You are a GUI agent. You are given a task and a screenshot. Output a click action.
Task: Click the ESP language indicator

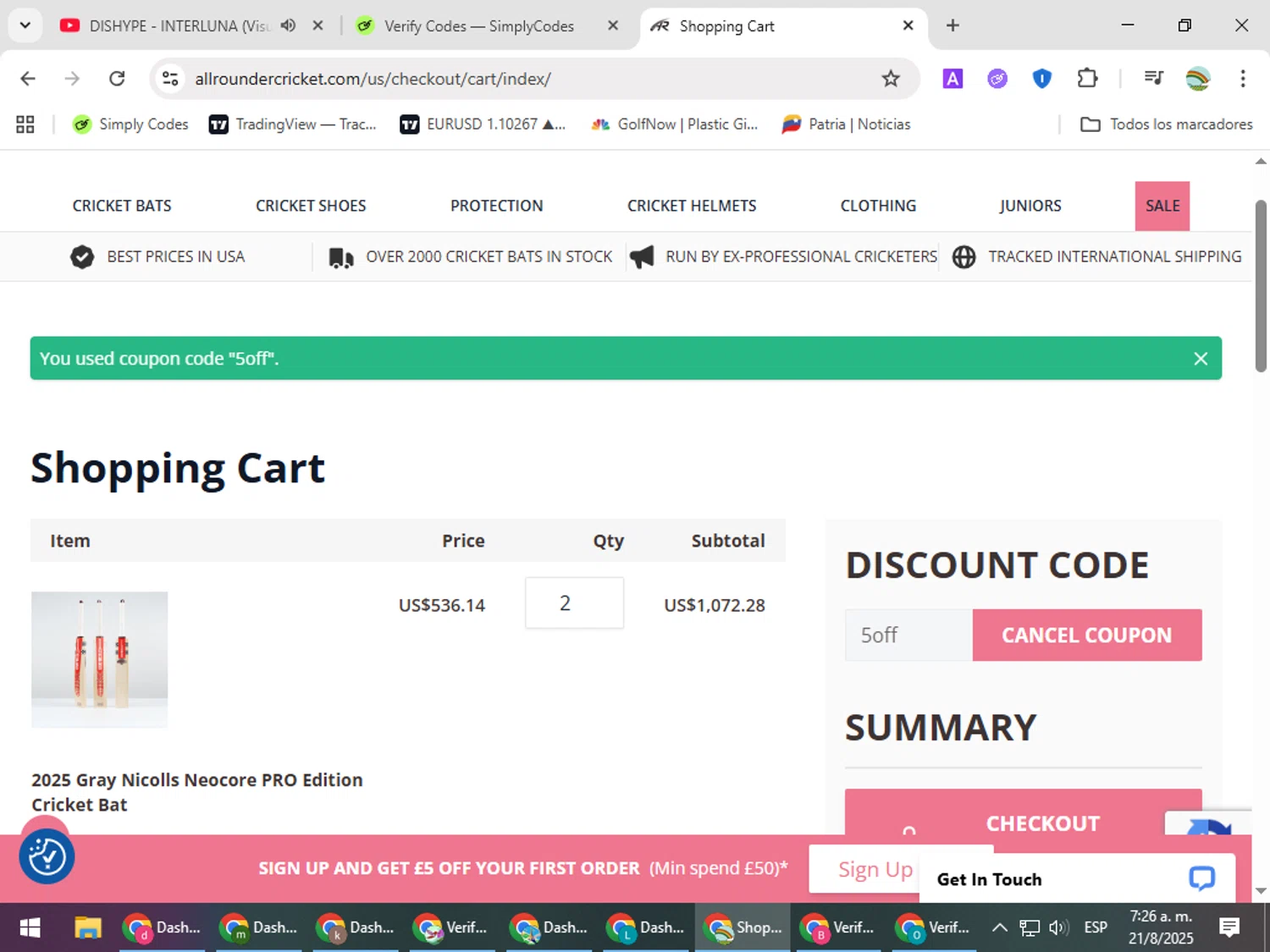click(x=1096, y=927)
